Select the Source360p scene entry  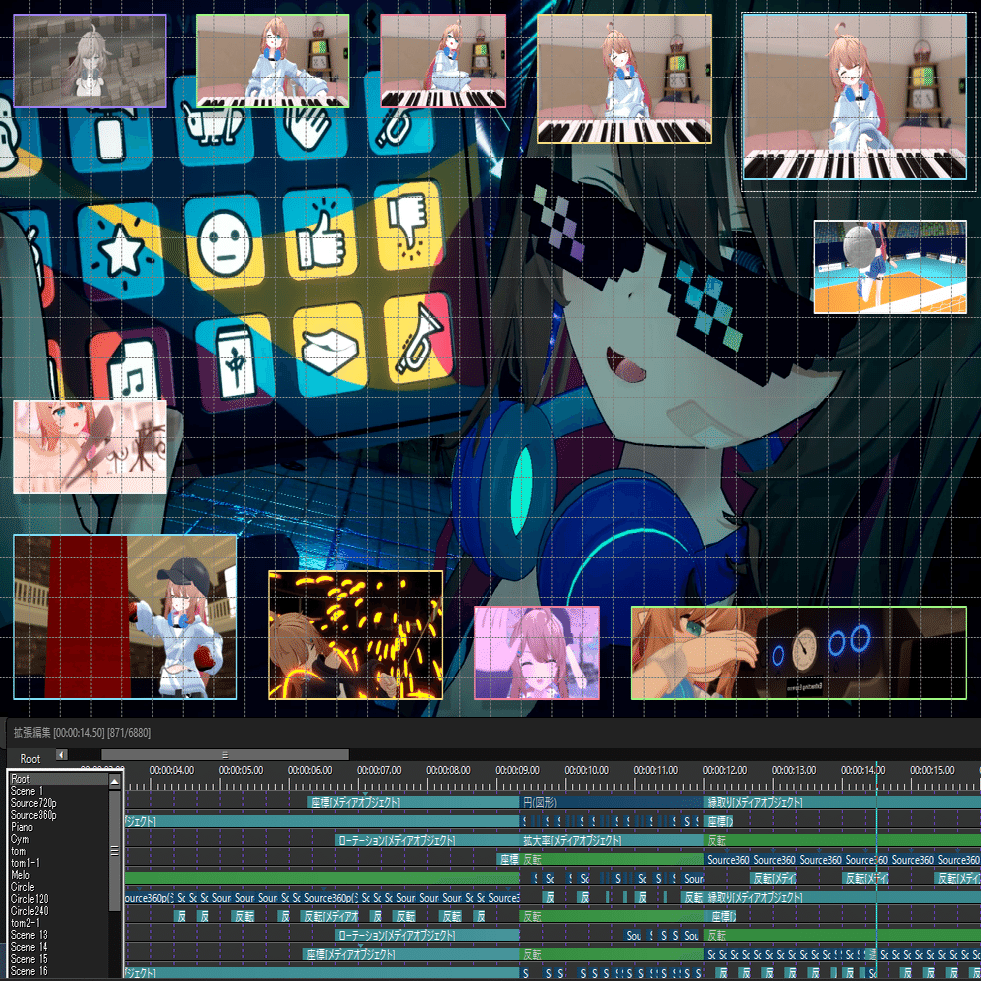coord(59,815)
